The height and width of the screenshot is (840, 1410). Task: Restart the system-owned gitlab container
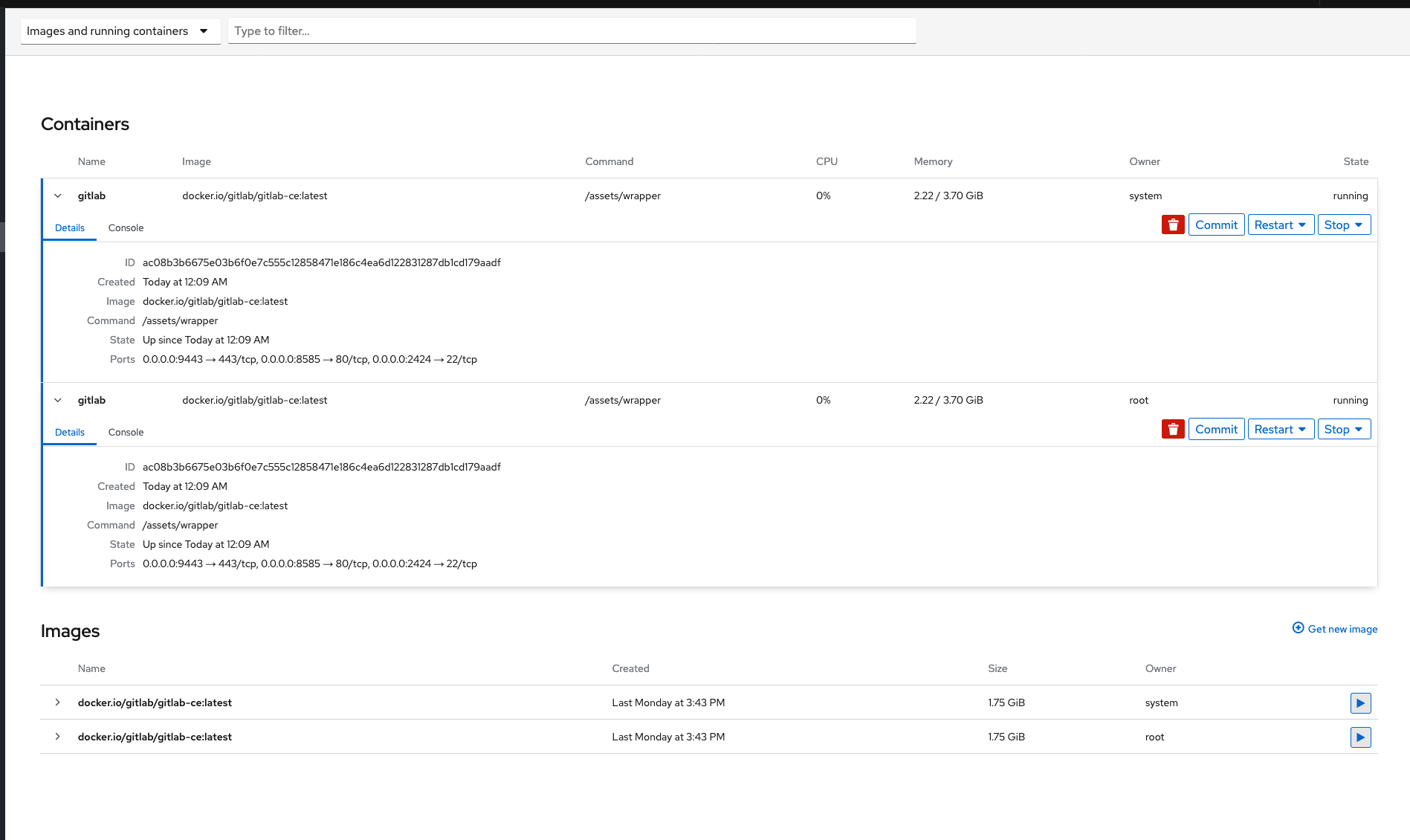point(1273,224)
